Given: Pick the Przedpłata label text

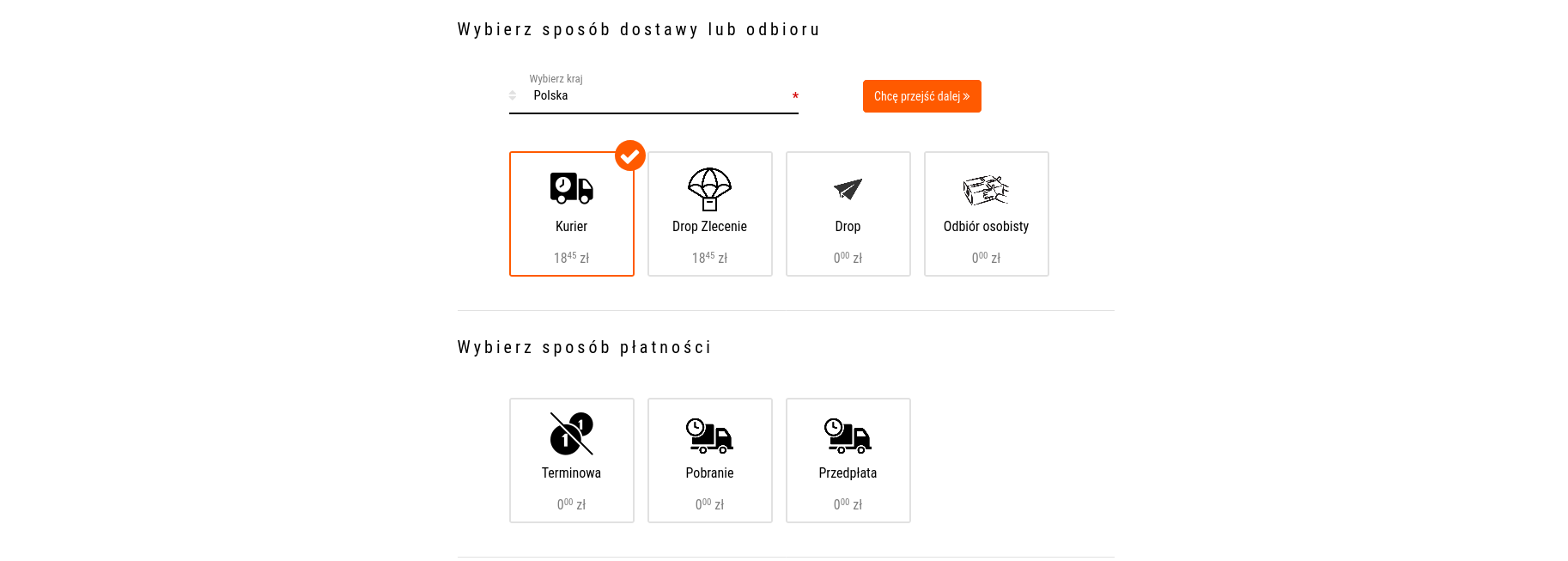Looking at the screenshot, I should pyautogui.click(x=848, y=473).
